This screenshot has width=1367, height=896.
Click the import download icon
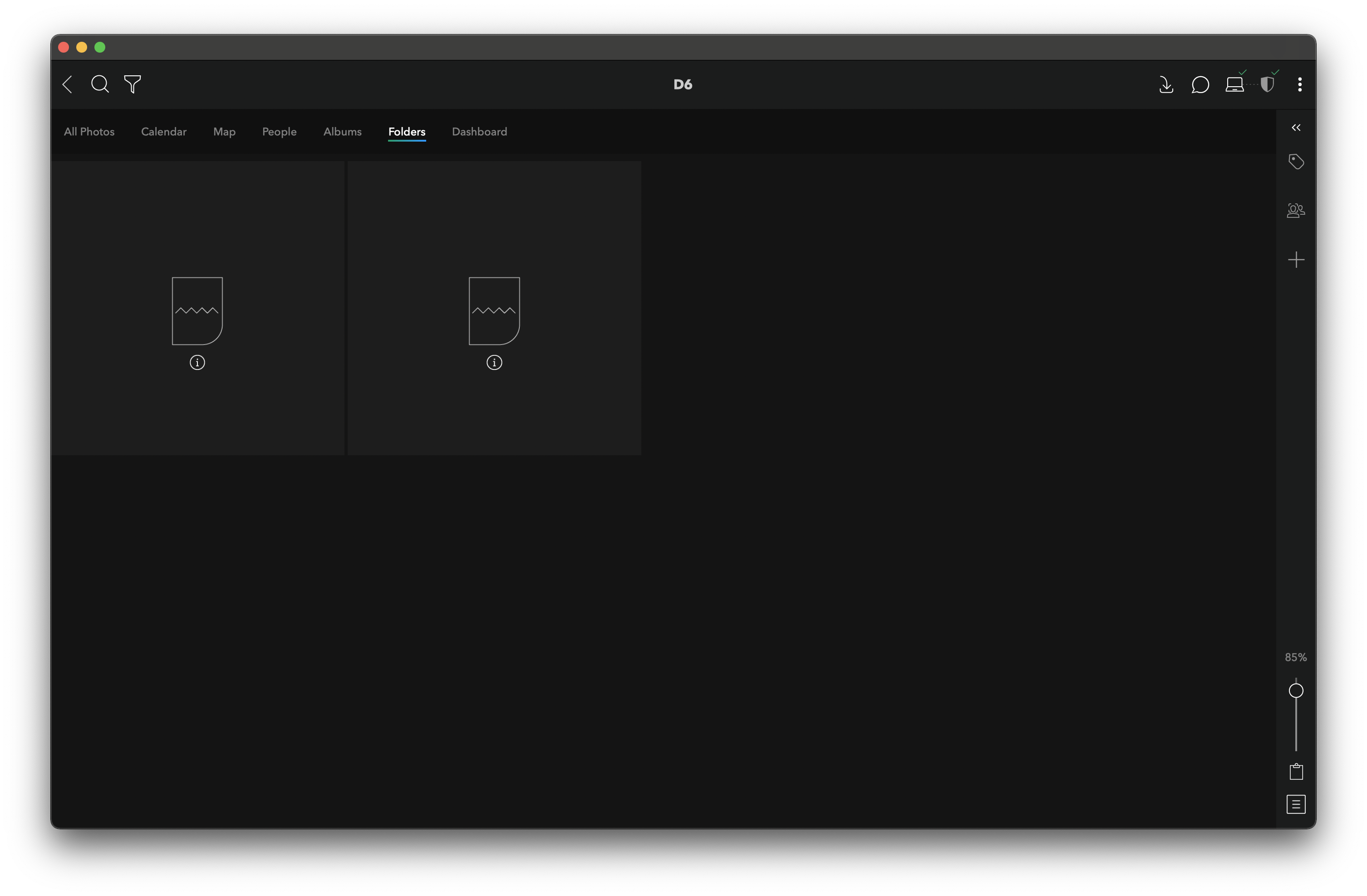coord(1166,84)
